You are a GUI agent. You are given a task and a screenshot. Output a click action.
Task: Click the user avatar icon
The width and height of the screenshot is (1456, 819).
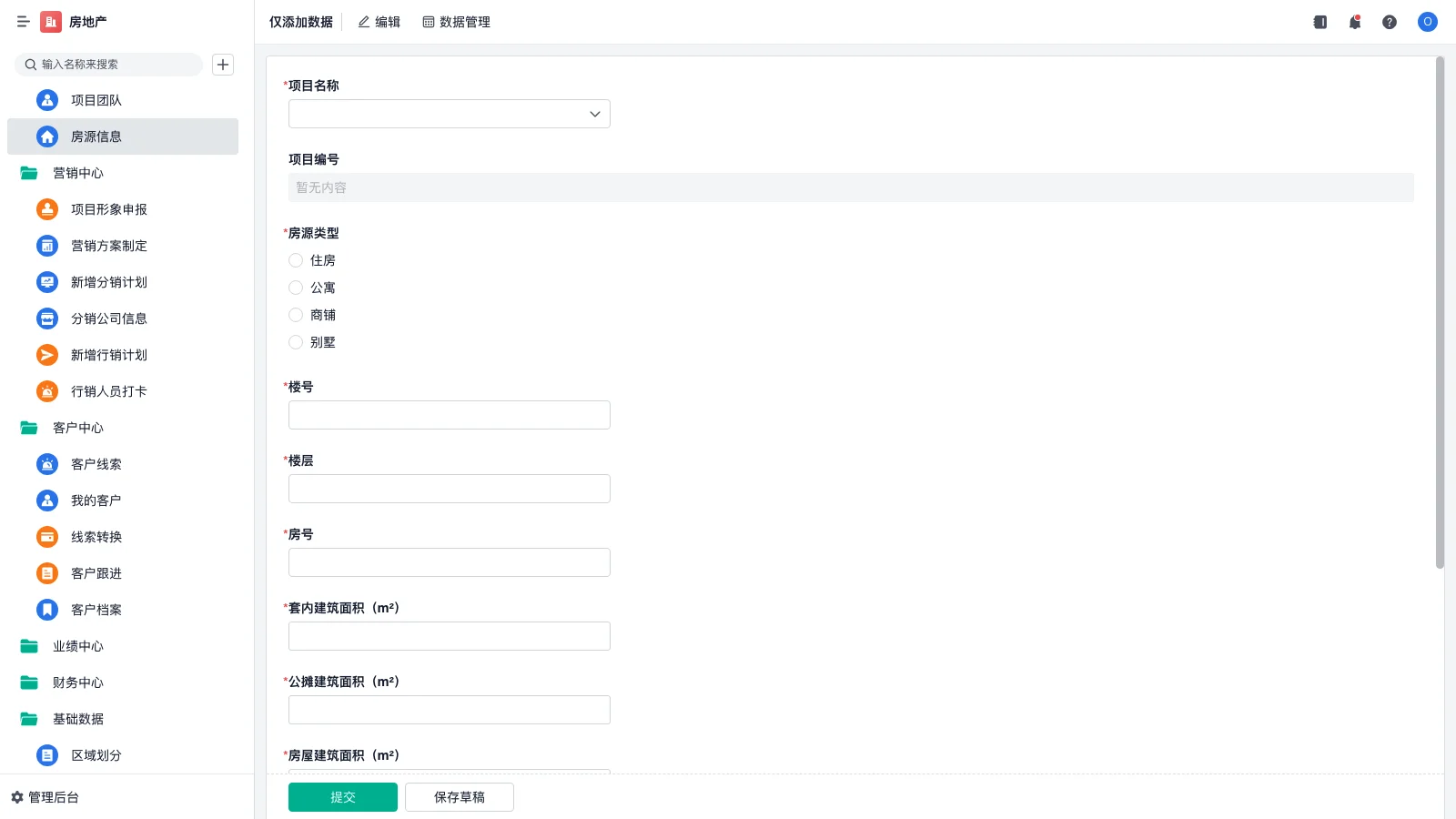1427,22
